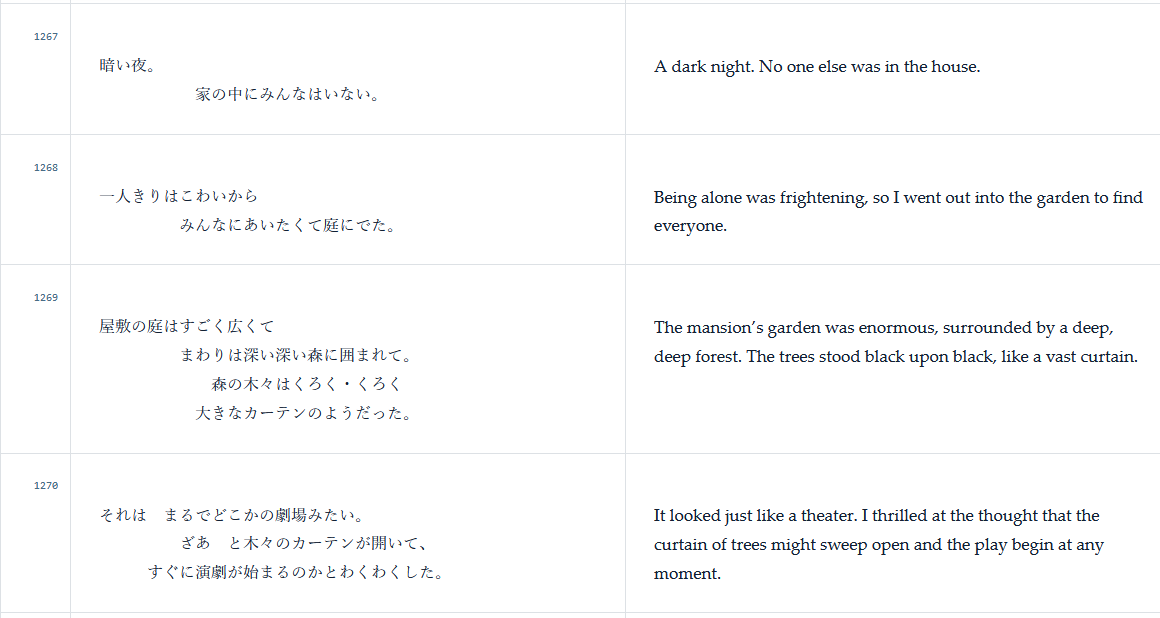
Task: Open line number 1268
Action: point(46,167)
